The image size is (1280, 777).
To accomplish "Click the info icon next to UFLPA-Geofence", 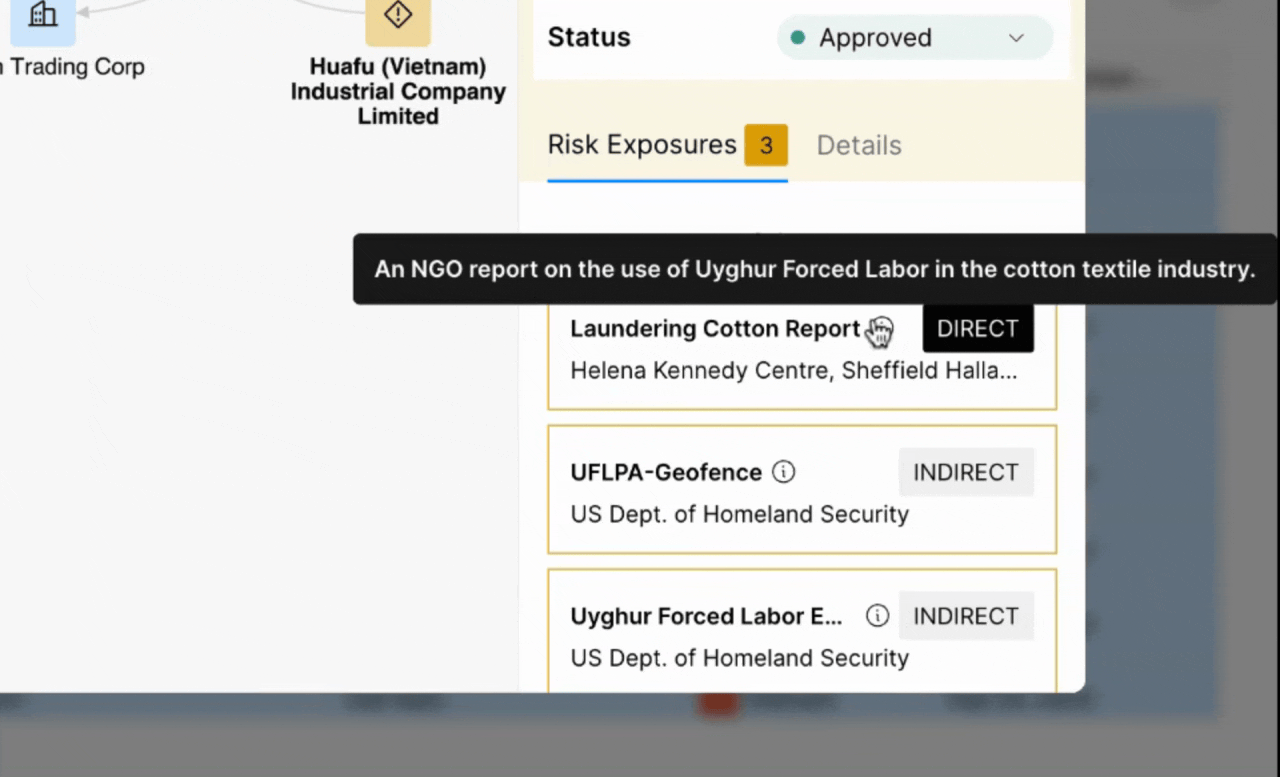I will pos(784,472).
